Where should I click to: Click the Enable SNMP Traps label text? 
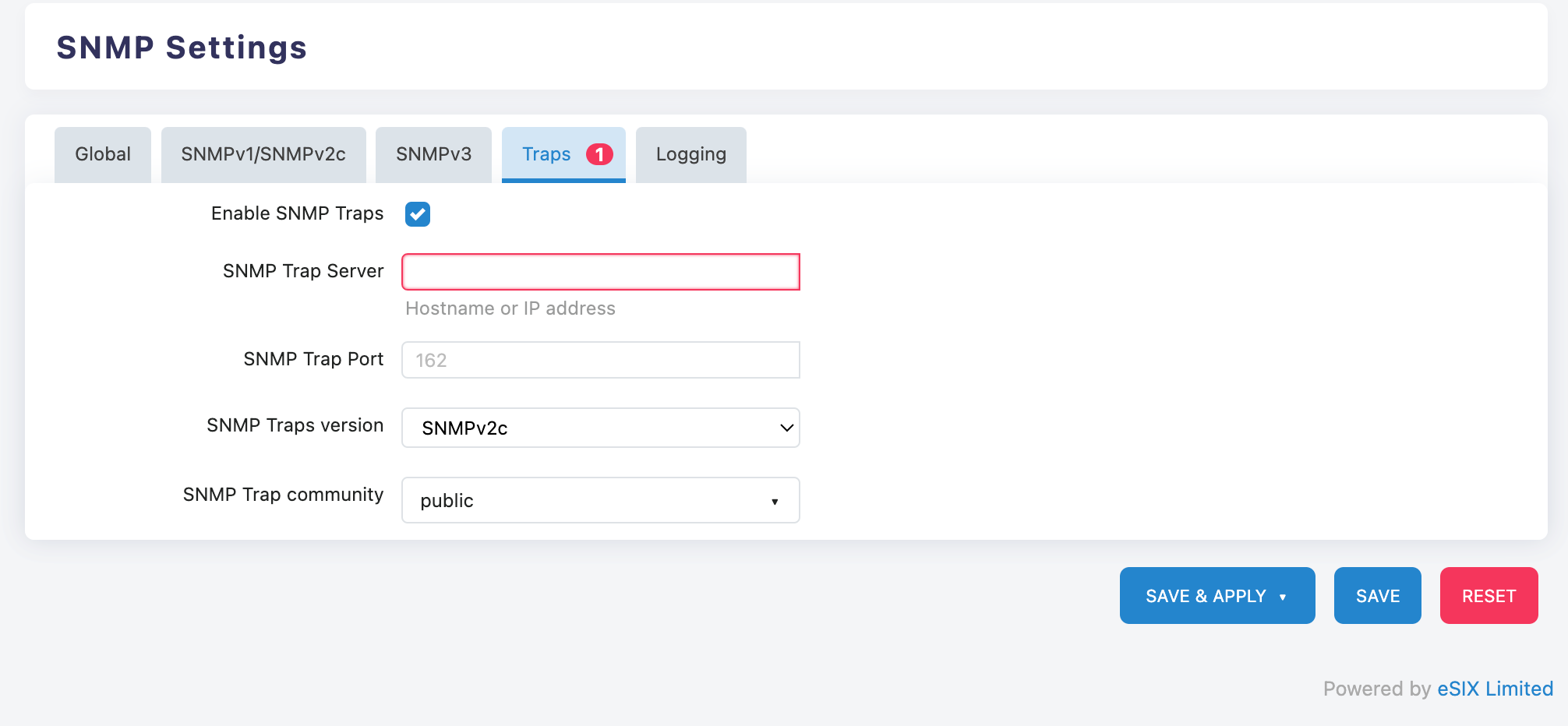297,213
